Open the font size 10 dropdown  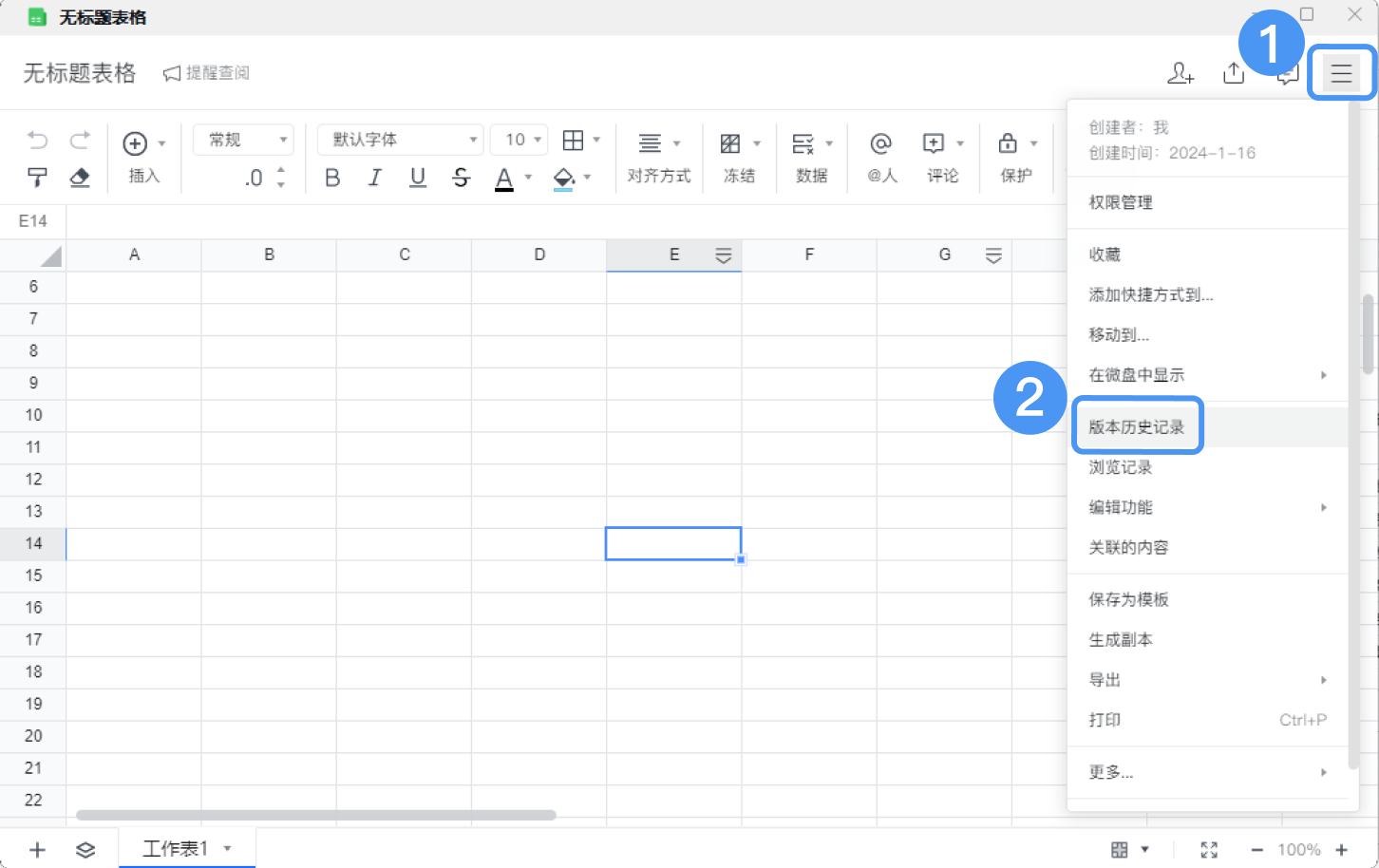(x=519, y=140)
